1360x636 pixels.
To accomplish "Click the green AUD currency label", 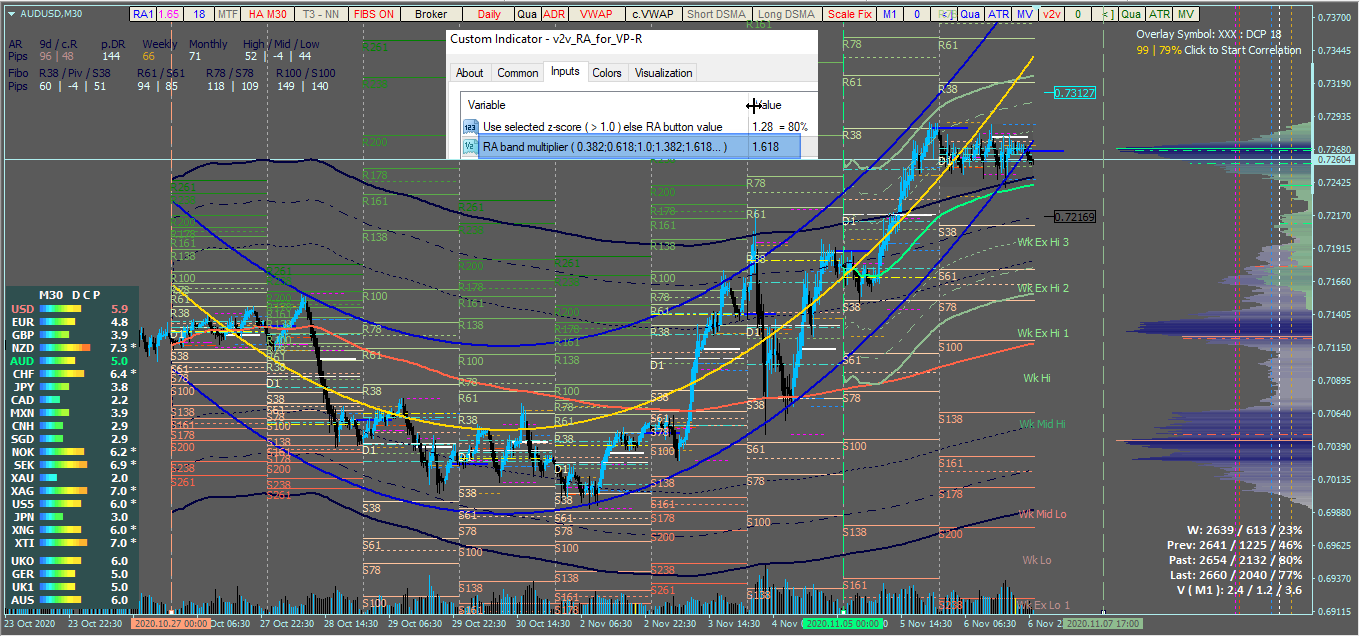I will tap(22, 361).
